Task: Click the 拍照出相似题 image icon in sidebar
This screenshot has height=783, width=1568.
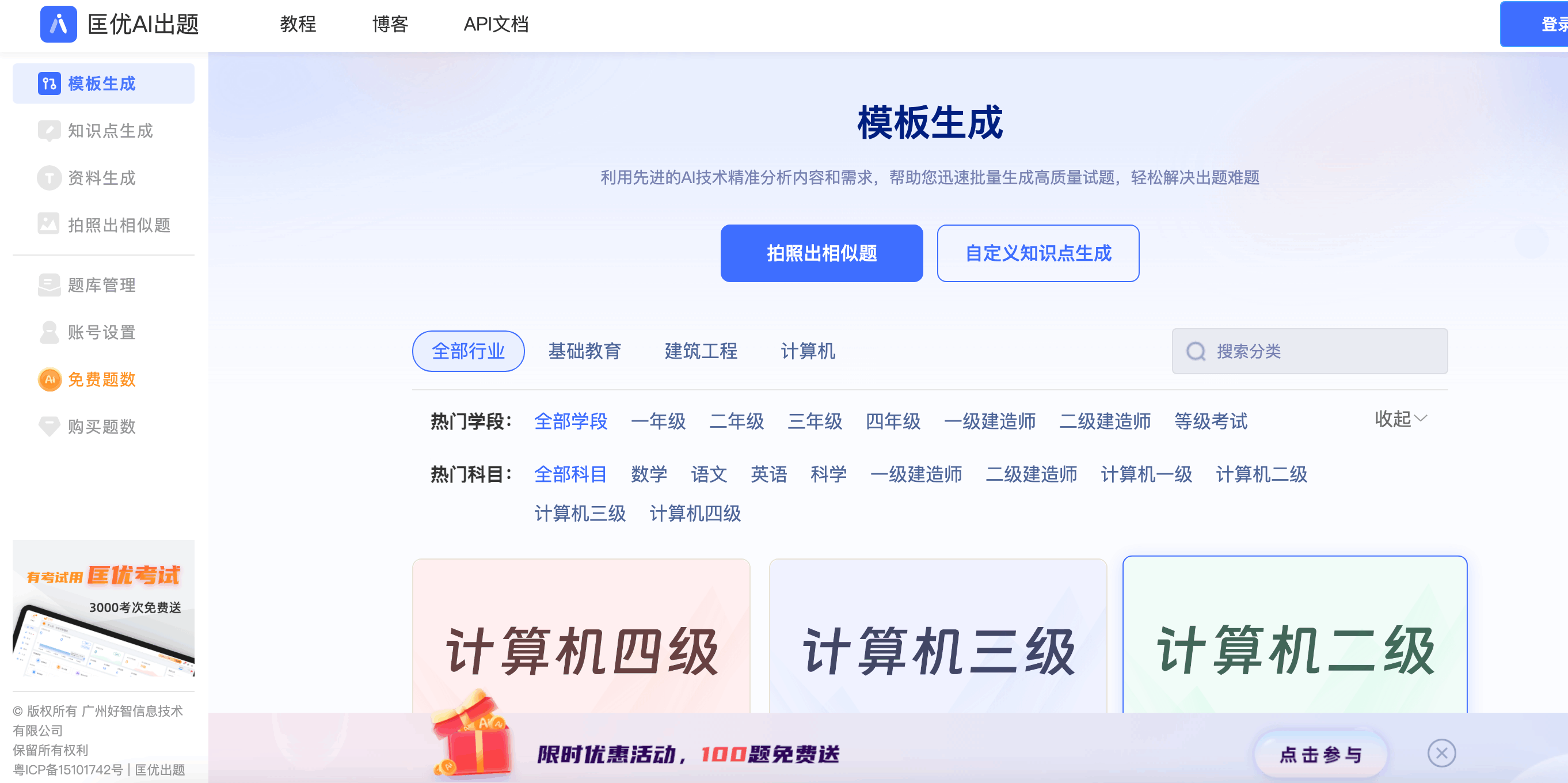Action: point(49,224)
